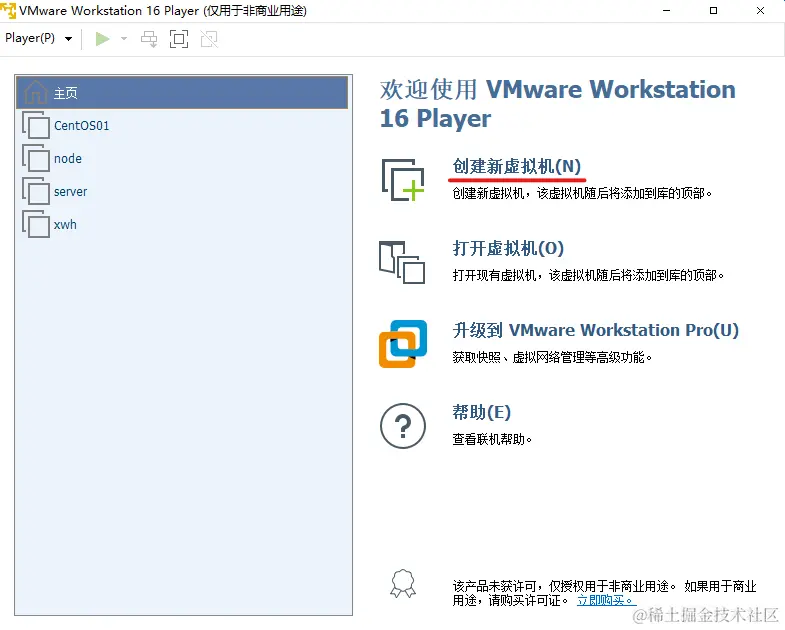Select the xwh virtual machine
The width and height of the screenshot is (785, 630).
click(182, 224)
